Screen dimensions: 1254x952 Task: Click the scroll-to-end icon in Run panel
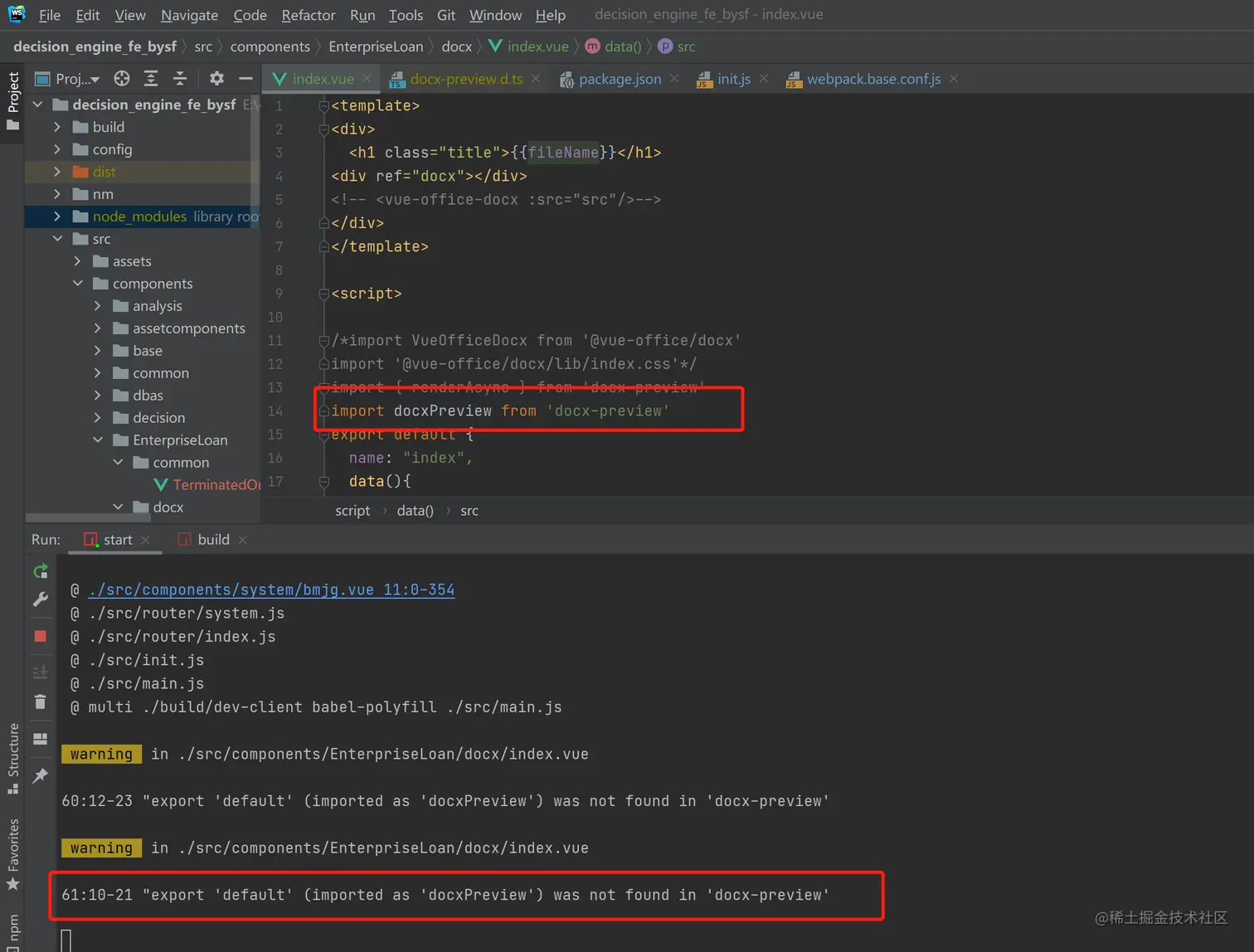(40, 672)
